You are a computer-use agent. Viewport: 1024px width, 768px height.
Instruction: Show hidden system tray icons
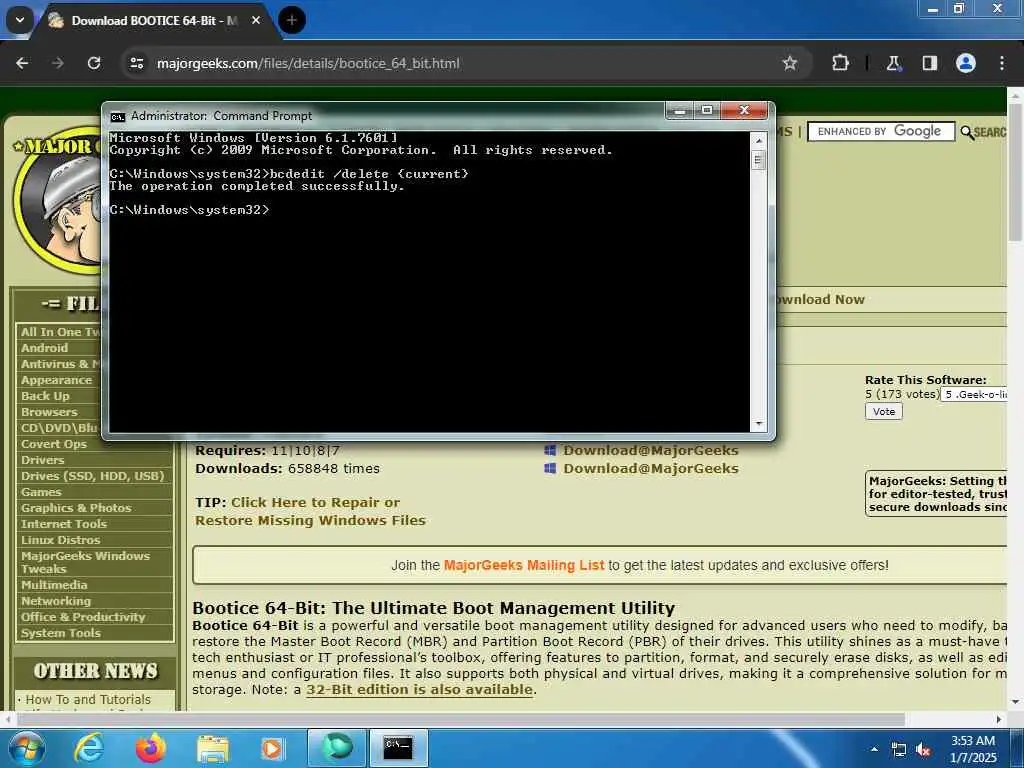874,749
